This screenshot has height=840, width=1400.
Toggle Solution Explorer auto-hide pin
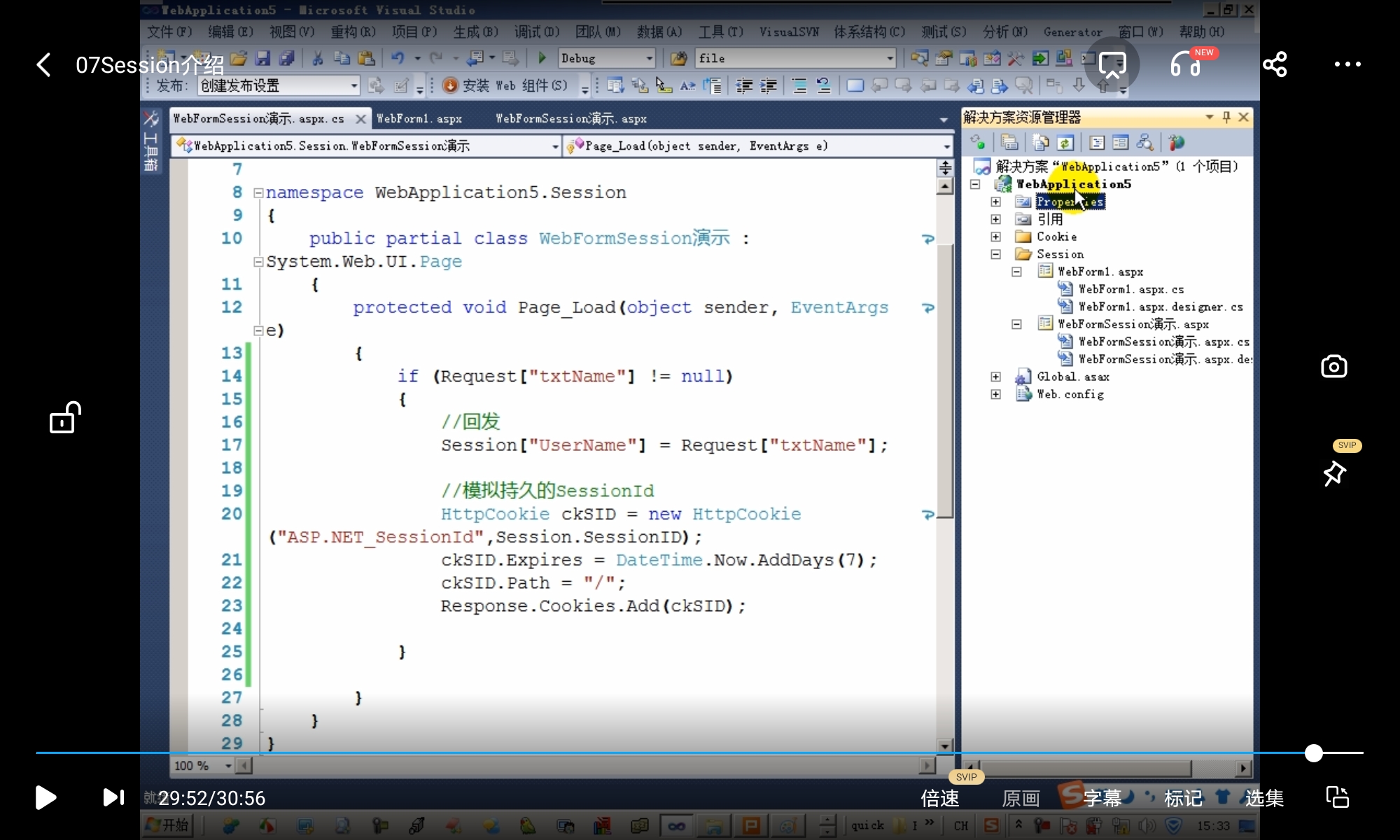click(1226, 117)
